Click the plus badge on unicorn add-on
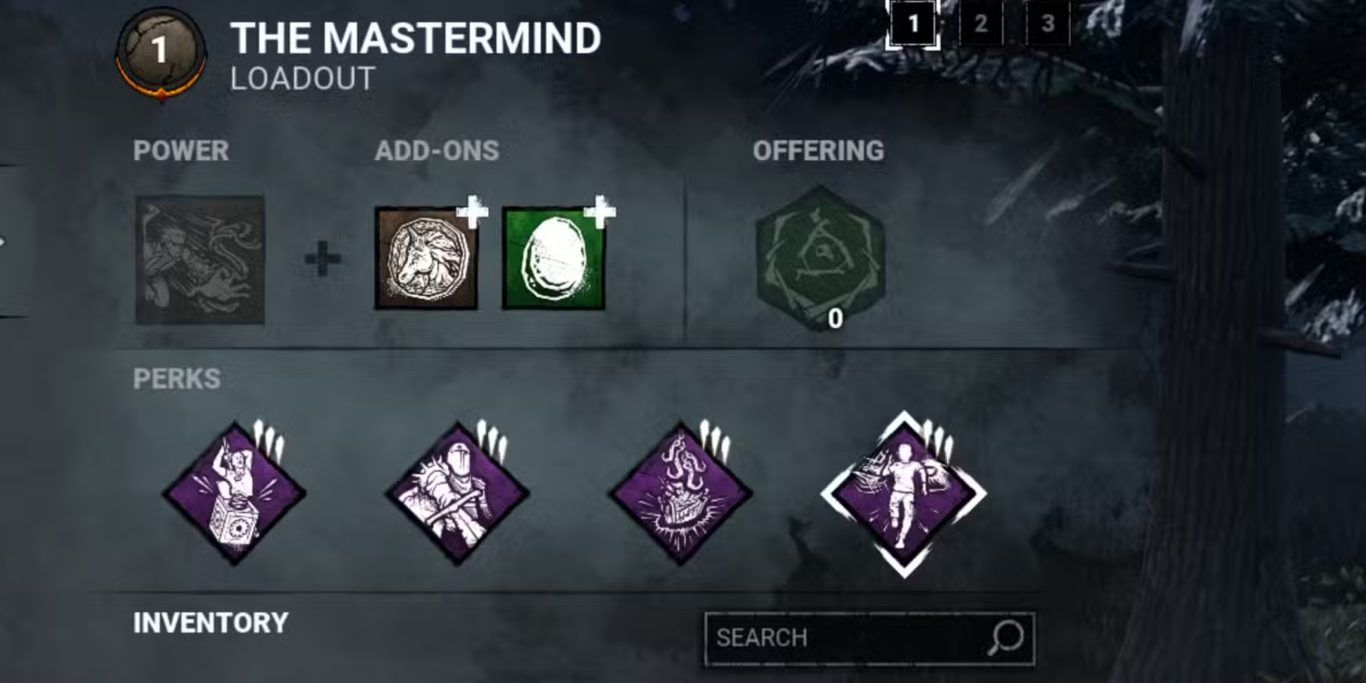Screen dimensions: 1366x683 pos(472,212)
